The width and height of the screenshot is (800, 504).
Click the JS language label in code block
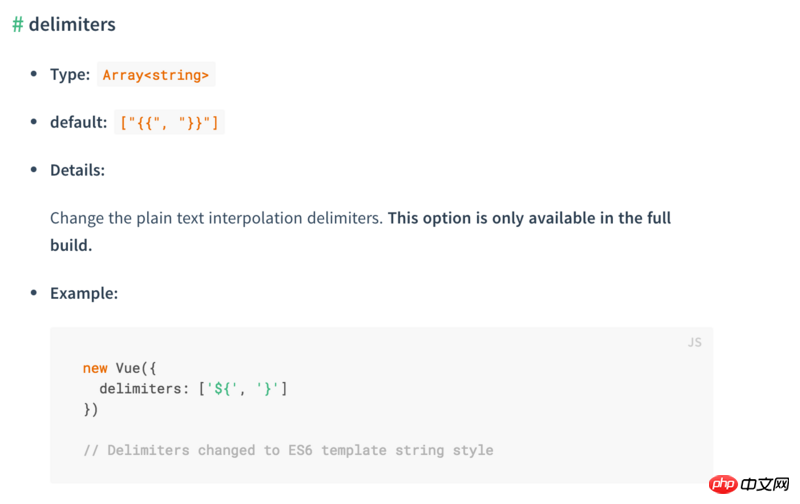pos(694,342)
